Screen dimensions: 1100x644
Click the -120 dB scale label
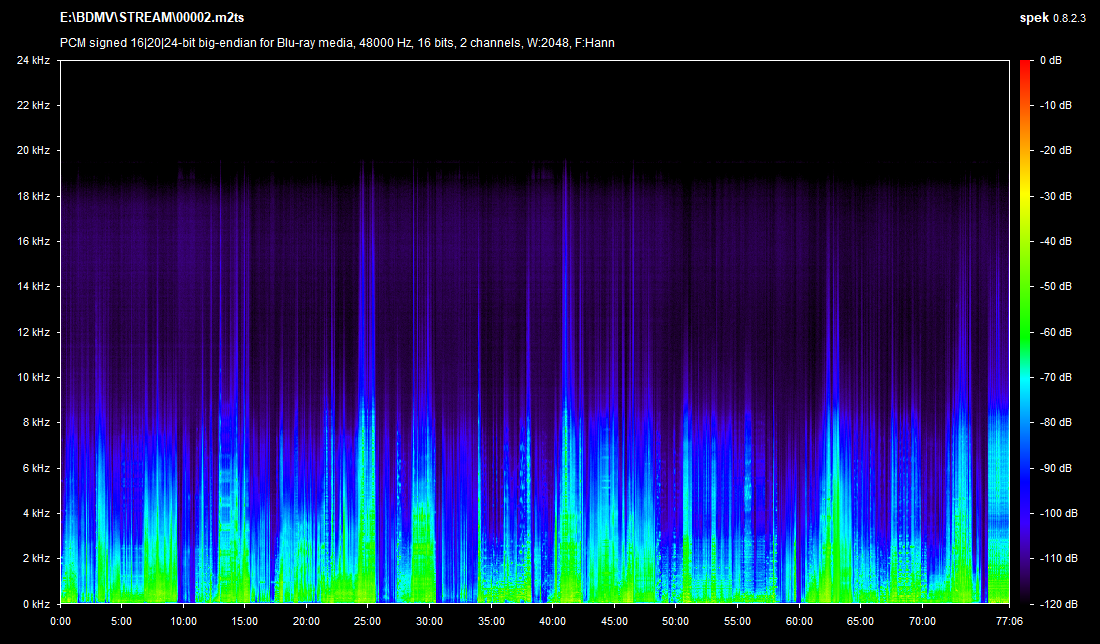tap(1056, 604)
